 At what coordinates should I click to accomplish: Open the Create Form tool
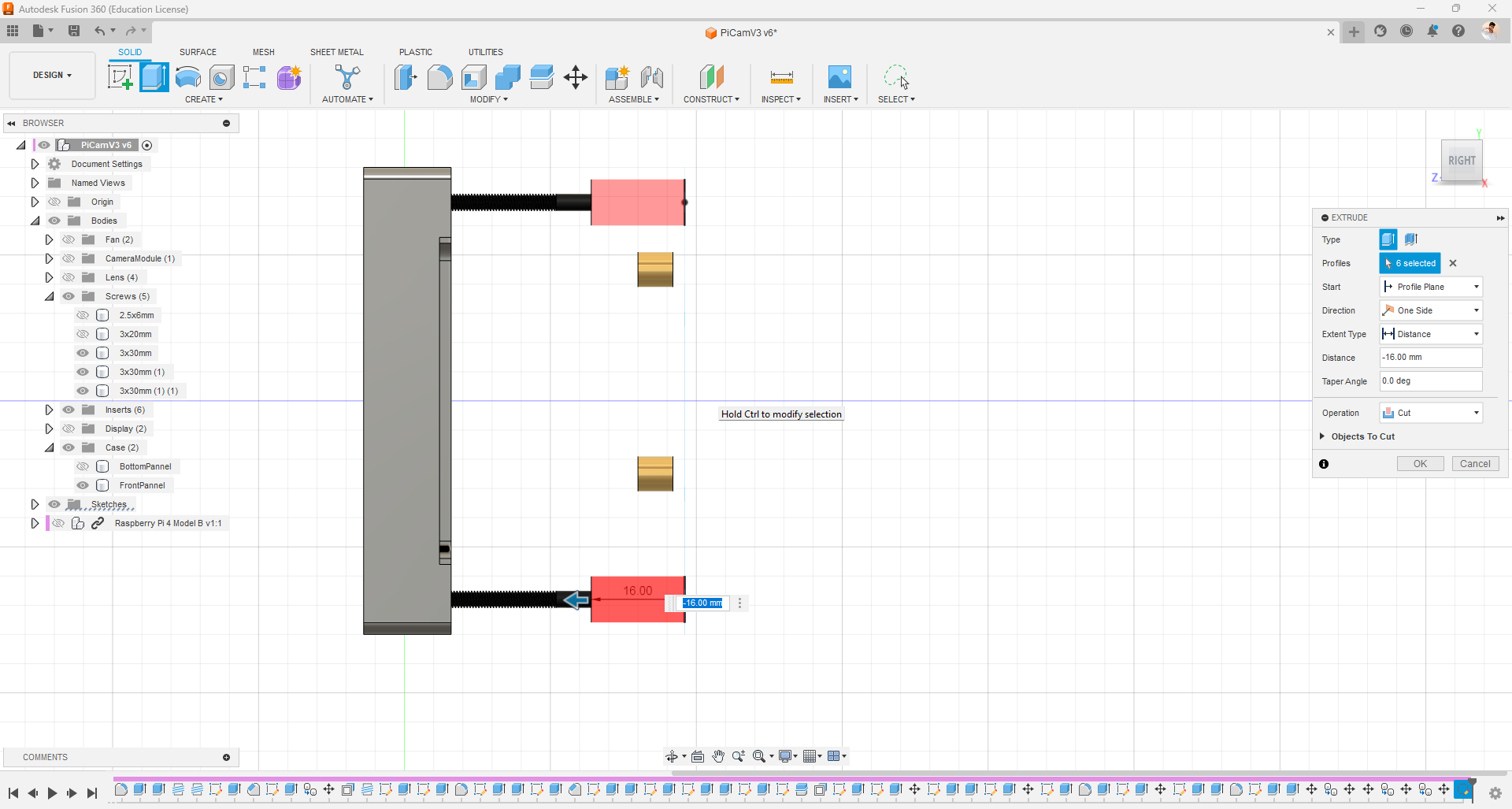click(289, 77)
